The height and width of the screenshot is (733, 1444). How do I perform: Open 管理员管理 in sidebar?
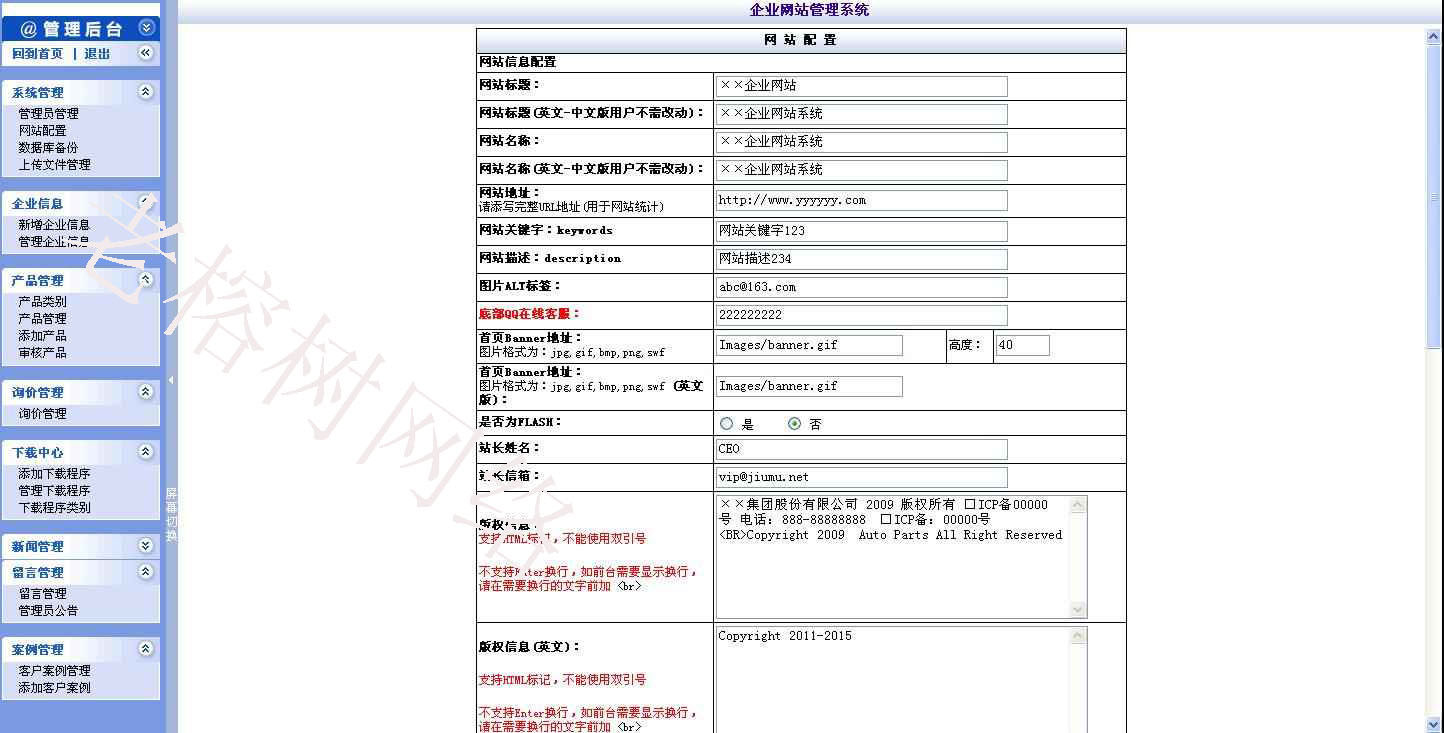[x=48, y=113]
